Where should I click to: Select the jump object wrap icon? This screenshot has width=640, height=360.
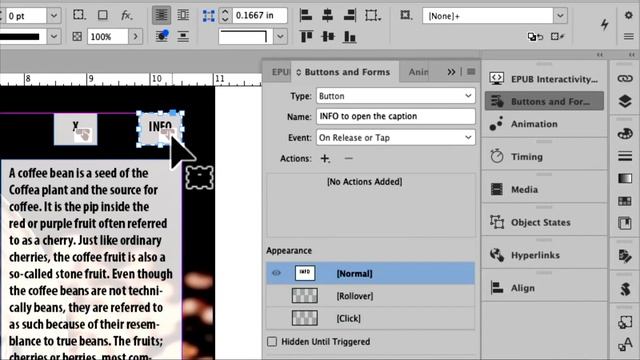tap(183, 37)
